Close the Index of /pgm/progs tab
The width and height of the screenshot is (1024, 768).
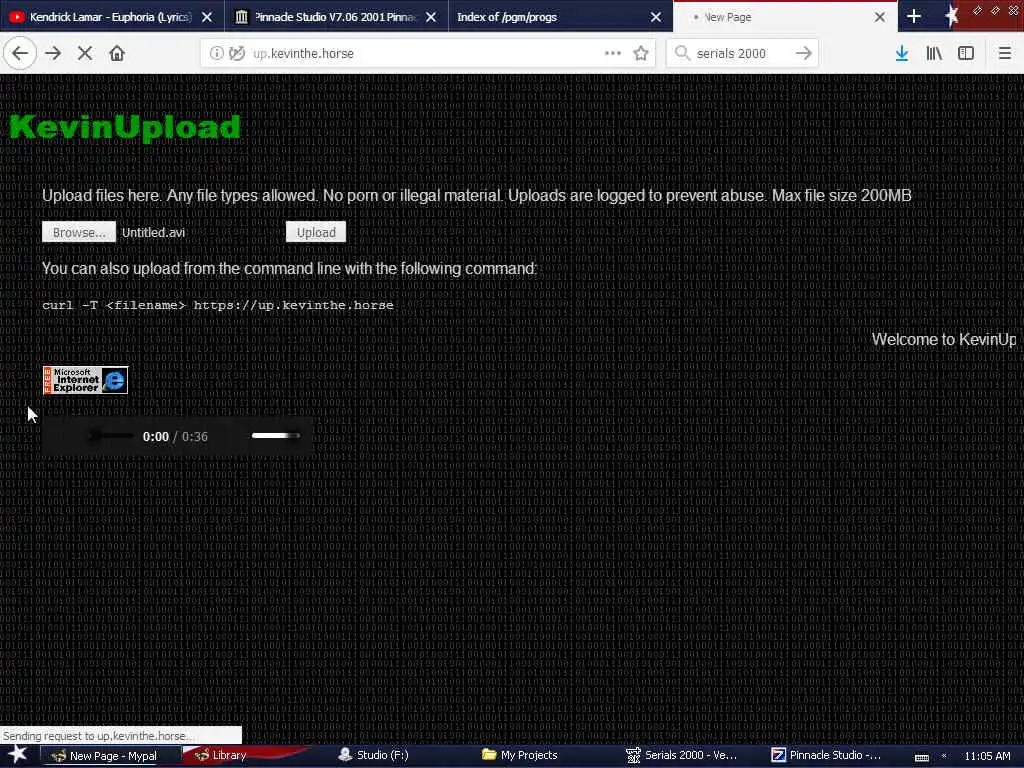[x=656, y=17]
